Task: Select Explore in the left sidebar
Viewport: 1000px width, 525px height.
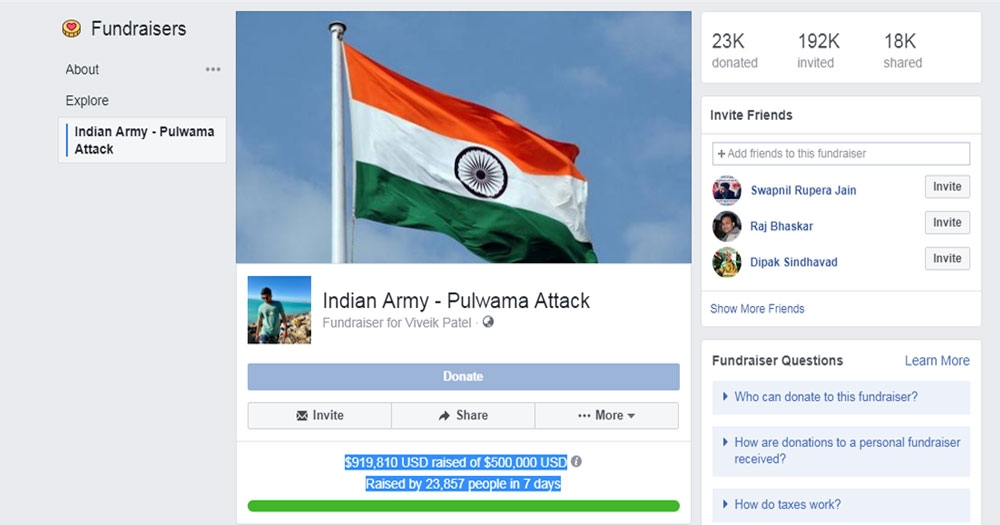Action: pyautogui.click(x=87, y=101)
